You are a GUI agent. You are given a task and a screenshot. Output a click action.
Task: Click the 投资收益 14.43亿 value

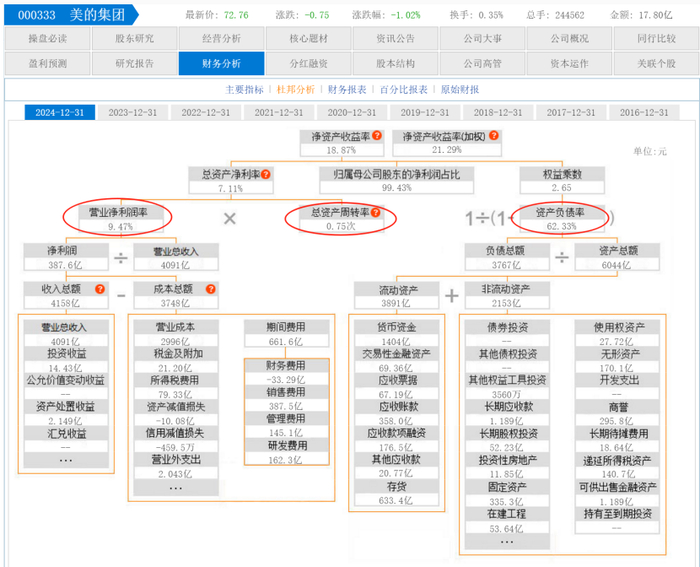coord(66,368)
